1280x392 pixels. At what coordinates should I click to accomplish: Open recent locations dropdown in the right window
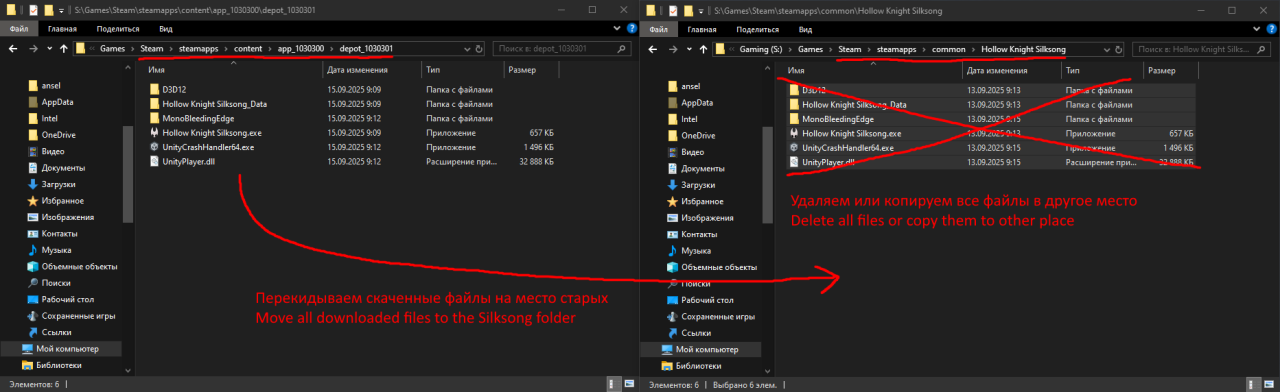689,48
